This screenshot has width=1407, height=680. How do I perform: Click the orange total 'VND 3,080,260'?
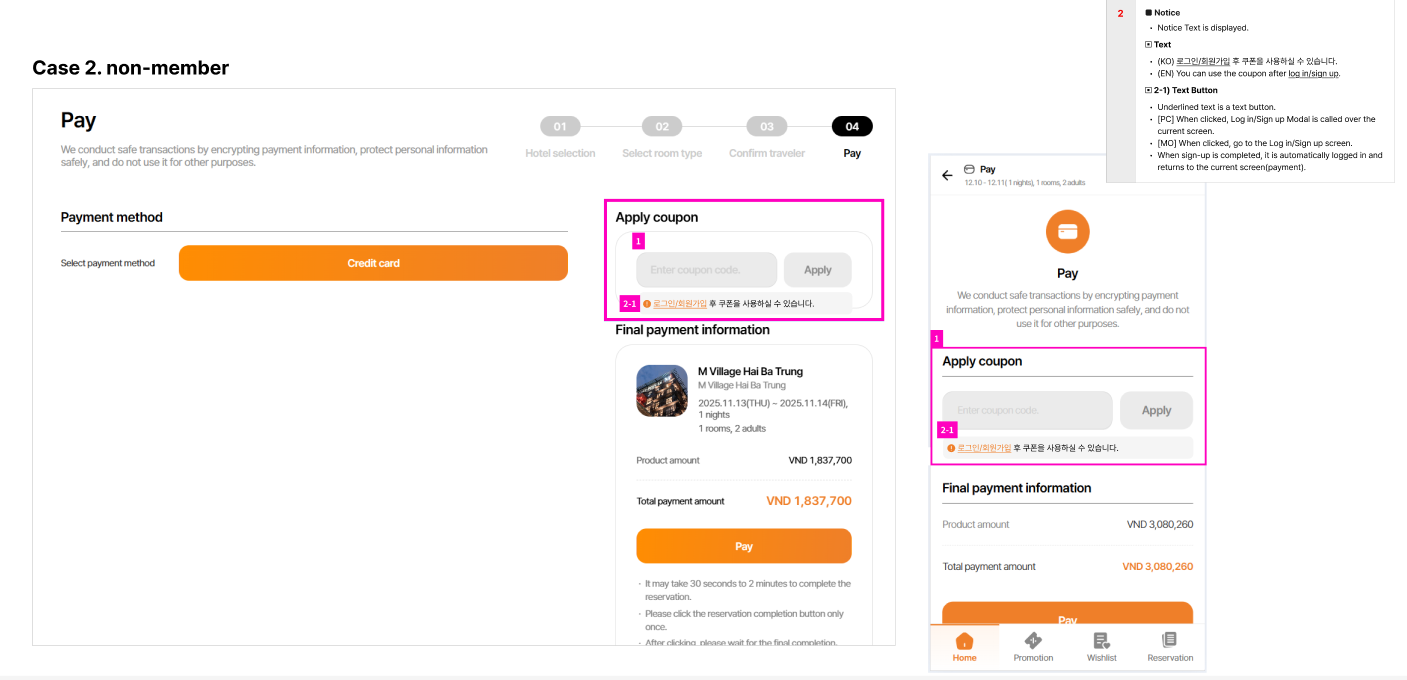pos(1158,566)
